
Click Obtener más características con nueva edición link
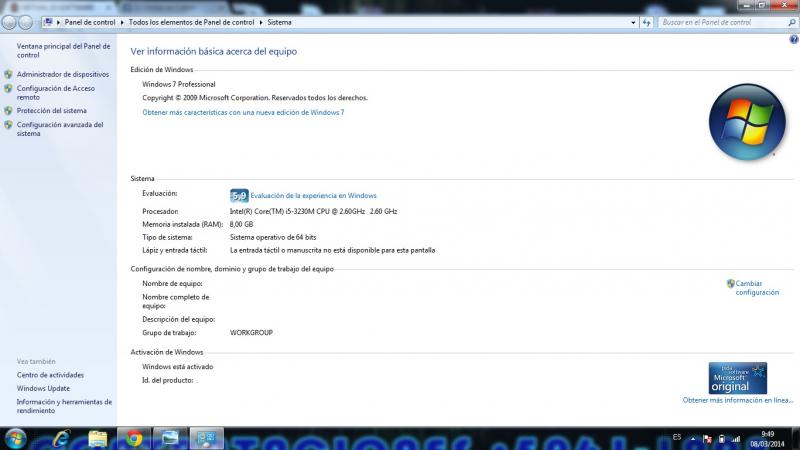tap(243, 112)
